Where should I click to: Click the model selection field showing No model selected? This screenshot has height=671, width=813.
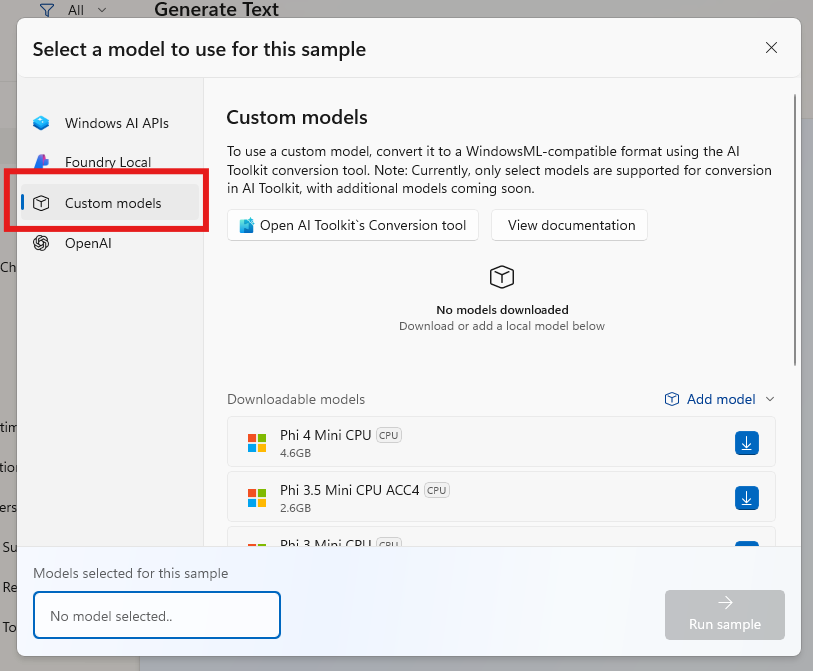(x=156, y=615)
